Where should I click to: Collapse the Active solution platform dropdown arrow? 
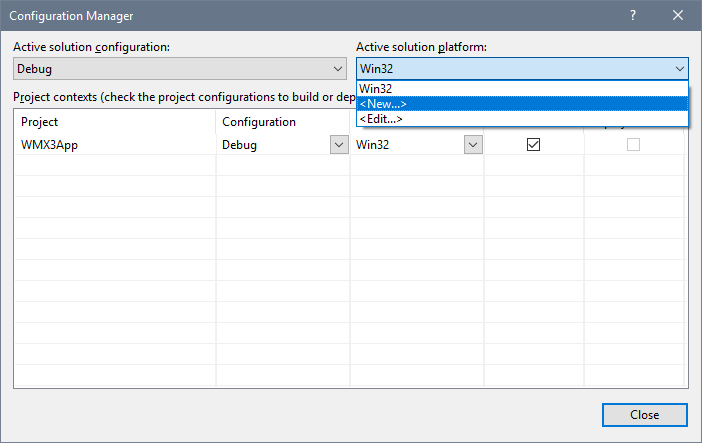click(x=679, y=69)
